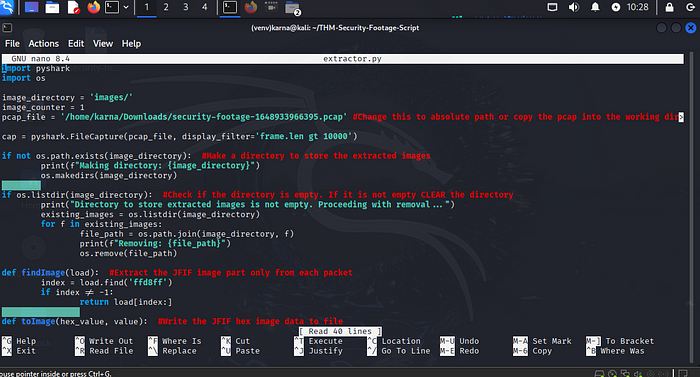Open the display settings tray icon
The image size is (700, 377).
[552, 7]
